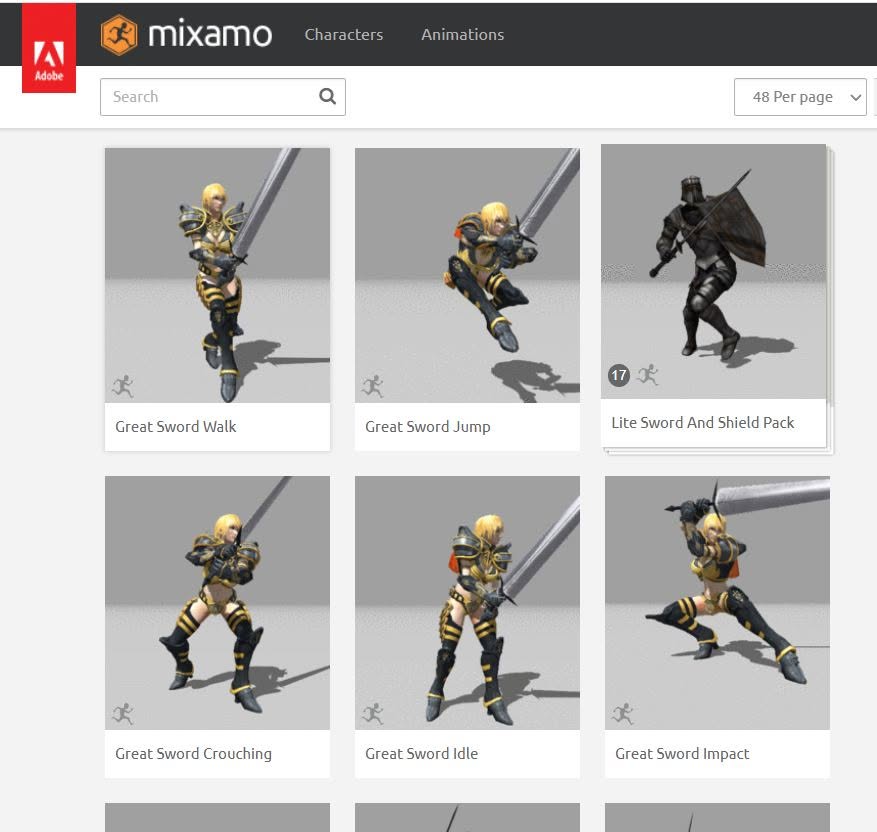Select the Great Sword Idle thumbnail

pos(468,603)
